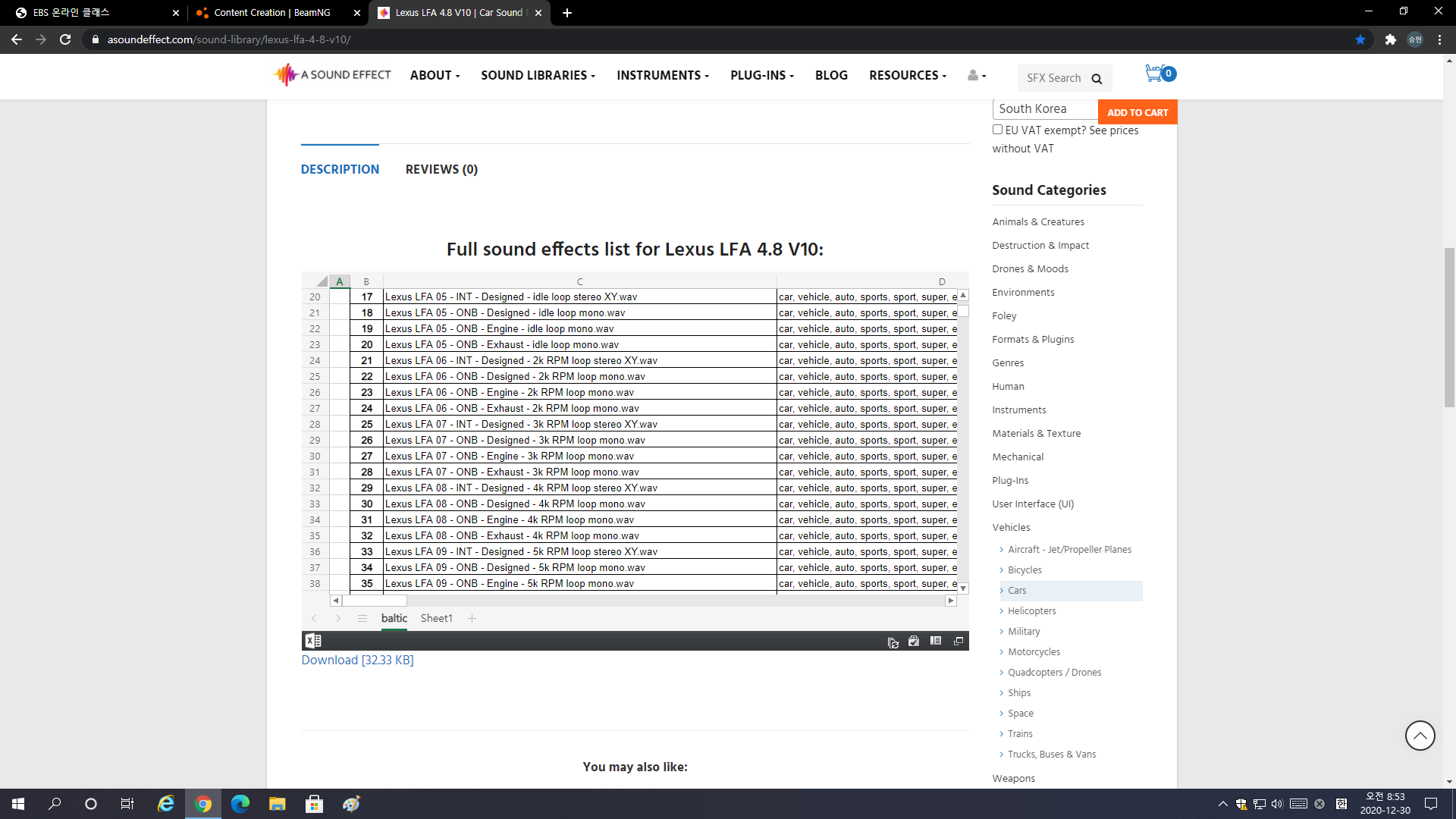Click the browser address bar URL
Image resolution: width=1456 pixels, height=819 pixels.
[229, 39]
